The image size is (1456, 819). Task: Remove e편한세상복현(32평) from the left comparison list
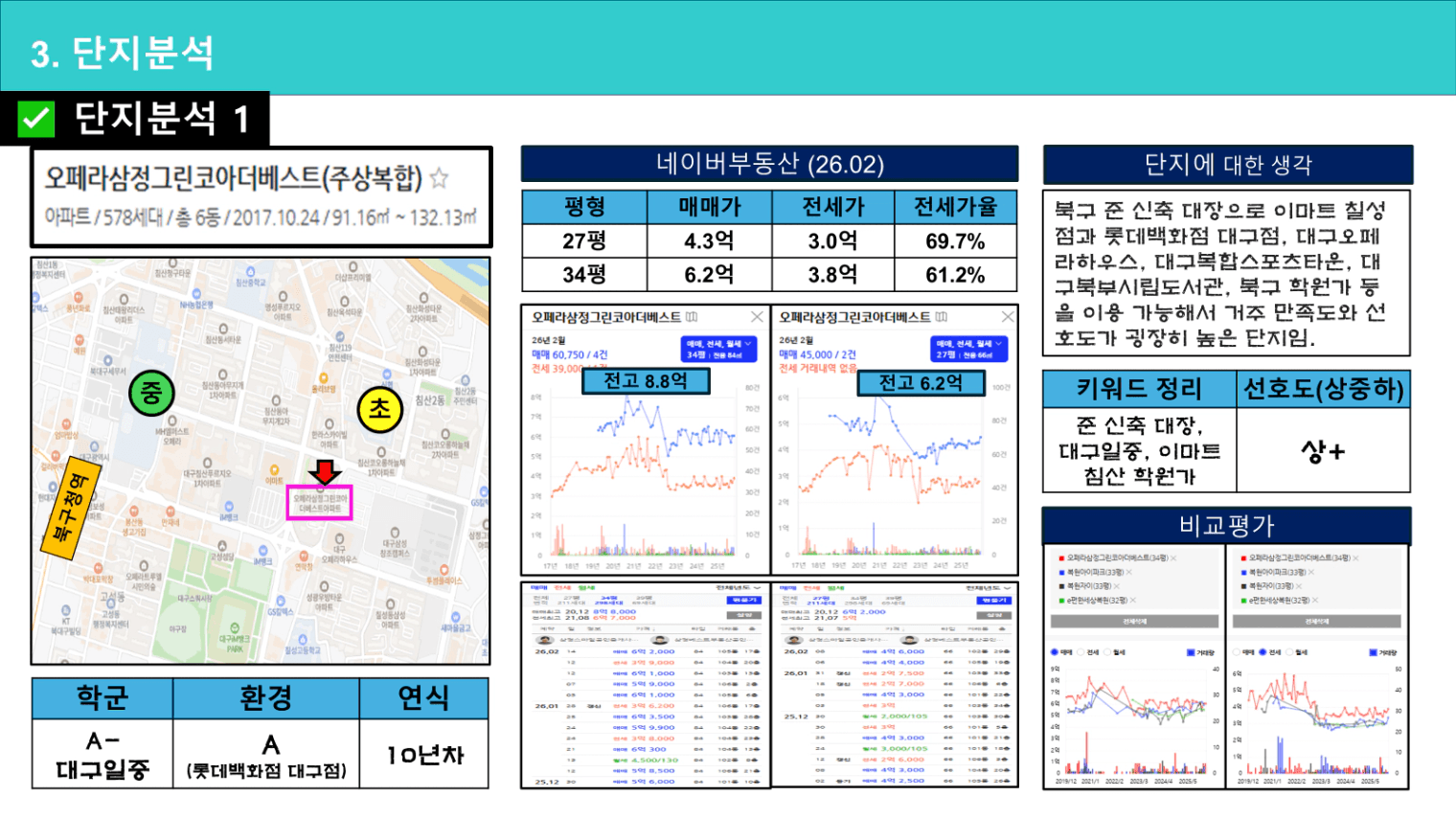point(1133,600)
